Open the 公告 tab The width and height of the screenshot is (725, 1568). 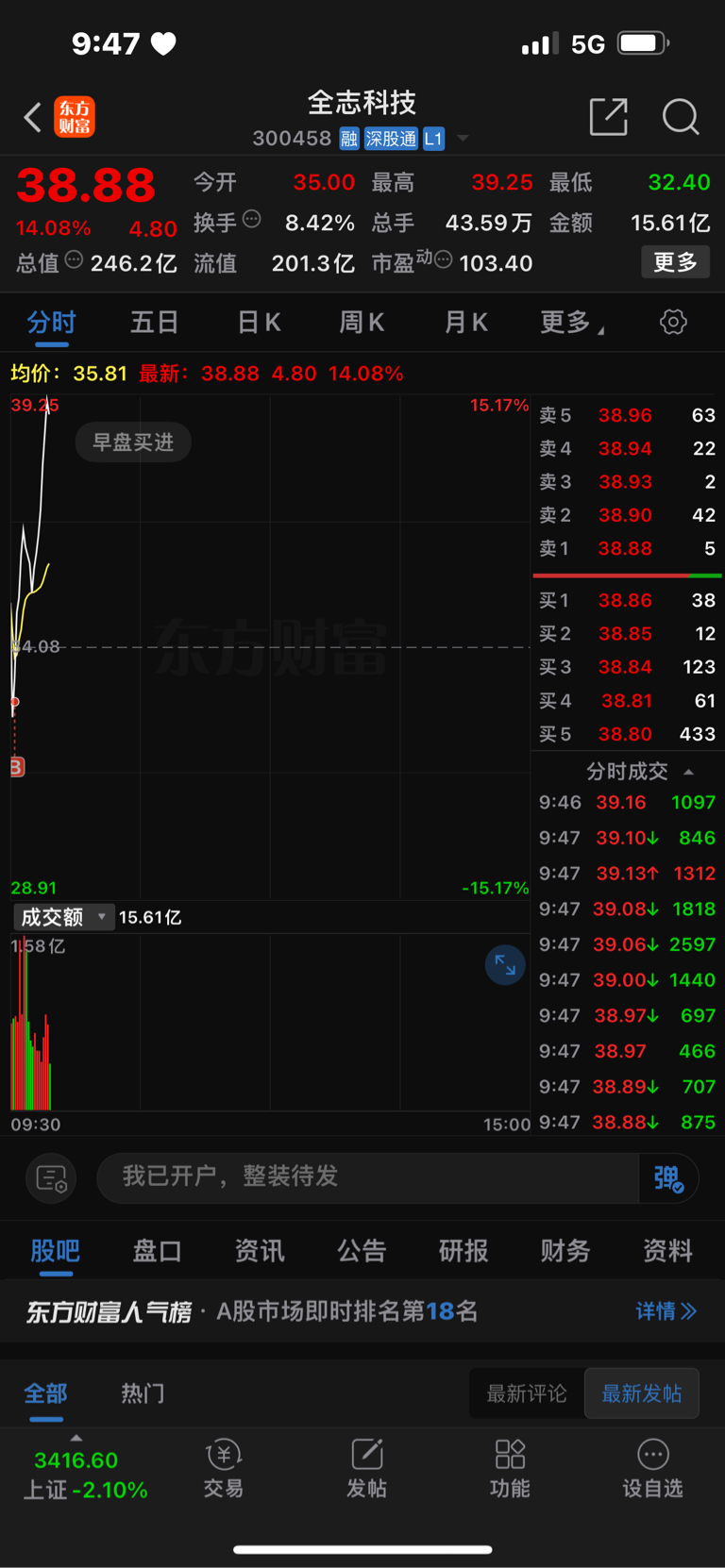[362, 1251]
